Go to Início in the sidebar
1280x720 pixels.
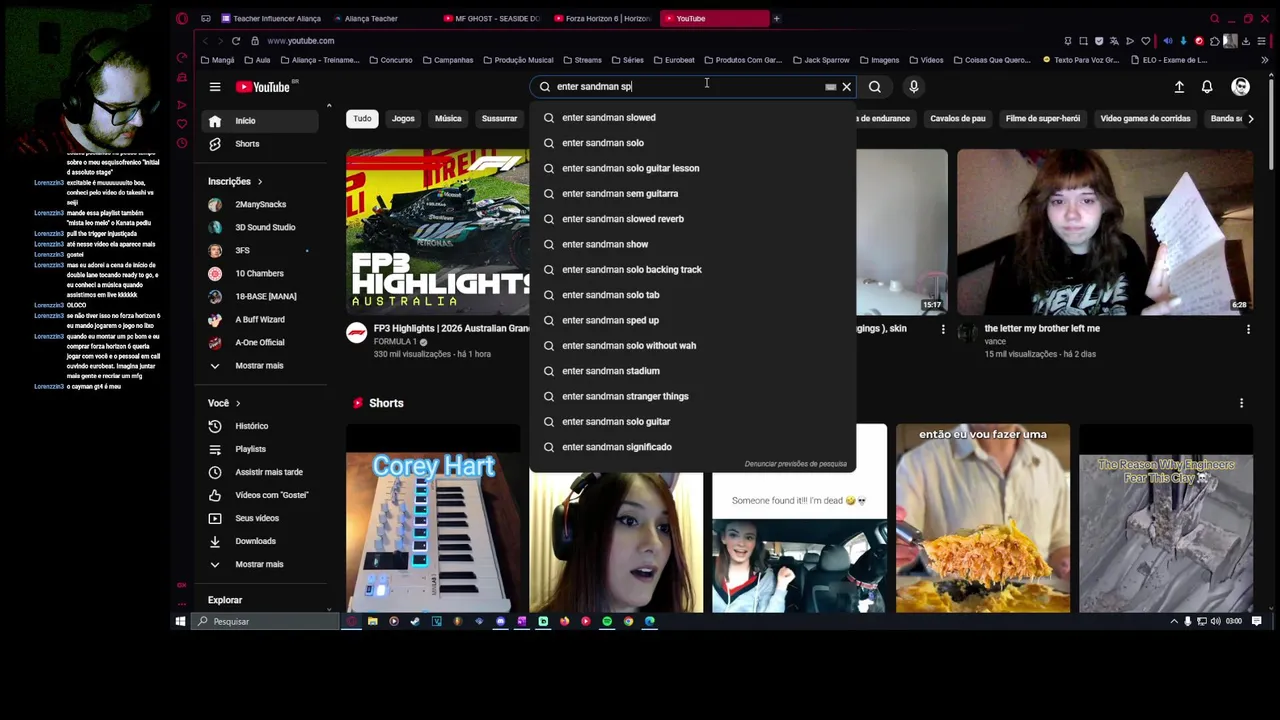(x=262, y=121)
